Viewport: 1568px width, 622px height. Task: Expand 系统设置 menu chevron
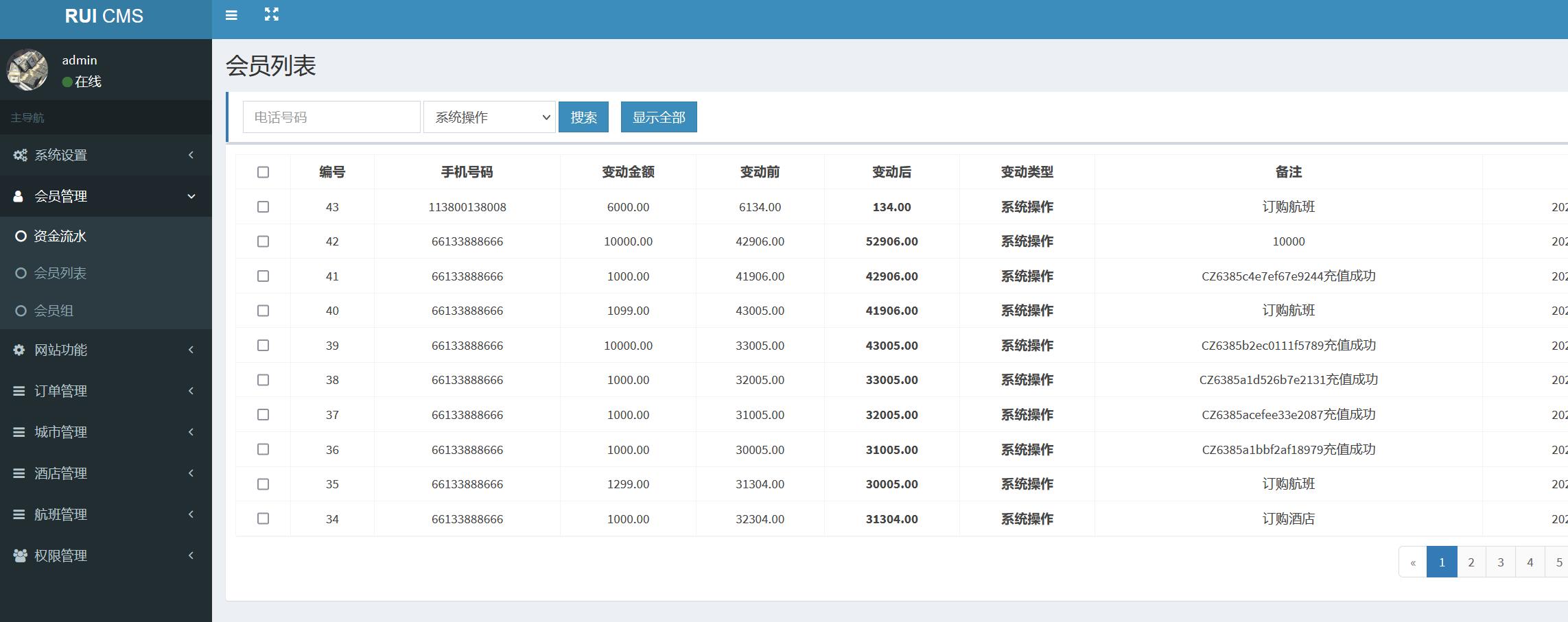pos(191,155)
